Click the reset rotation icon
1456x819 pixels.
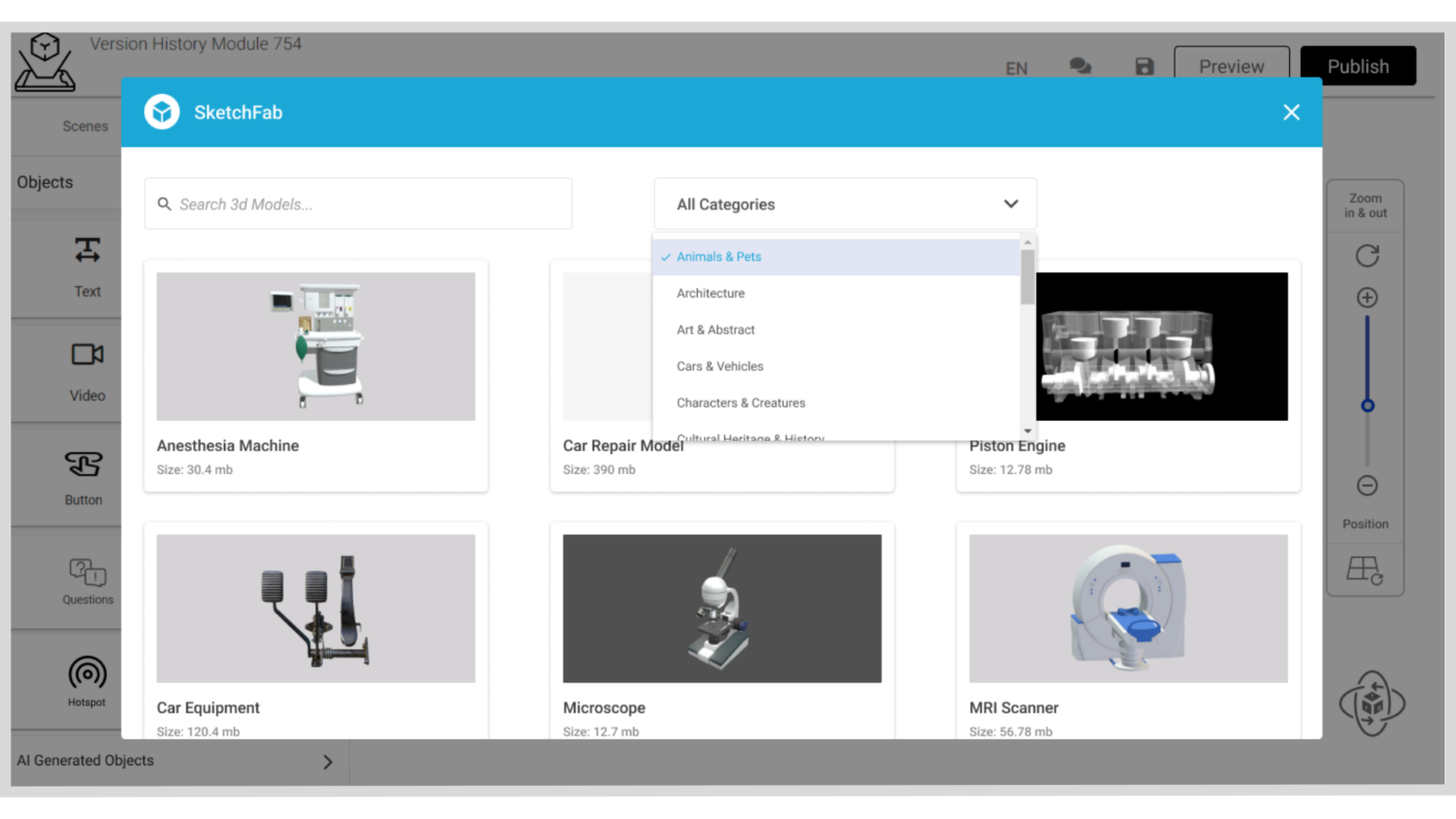pyautogui.click(x=1367, y=255)
